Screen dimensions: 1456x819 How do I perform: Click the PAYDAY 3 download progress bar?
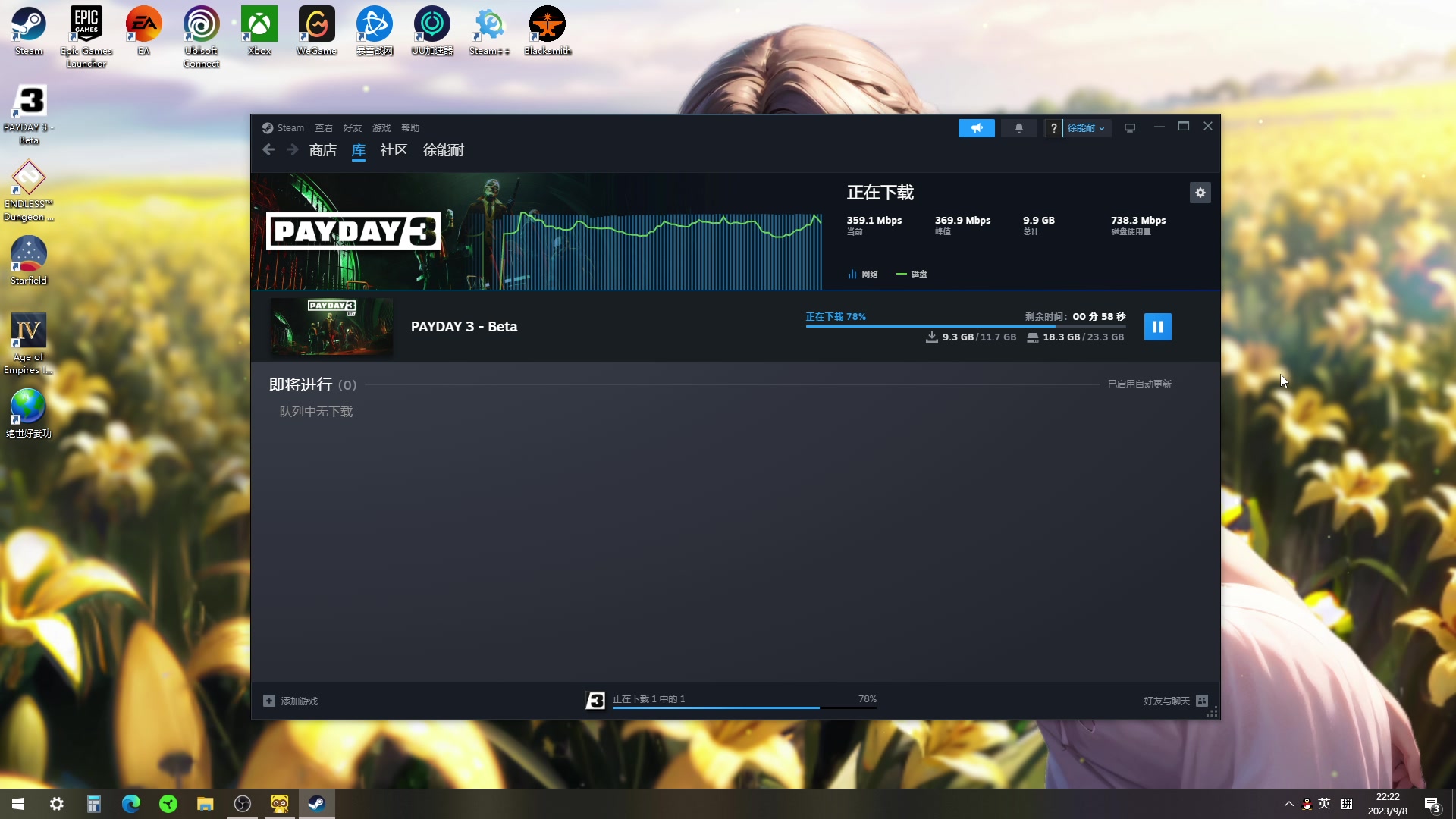point(965,326)
